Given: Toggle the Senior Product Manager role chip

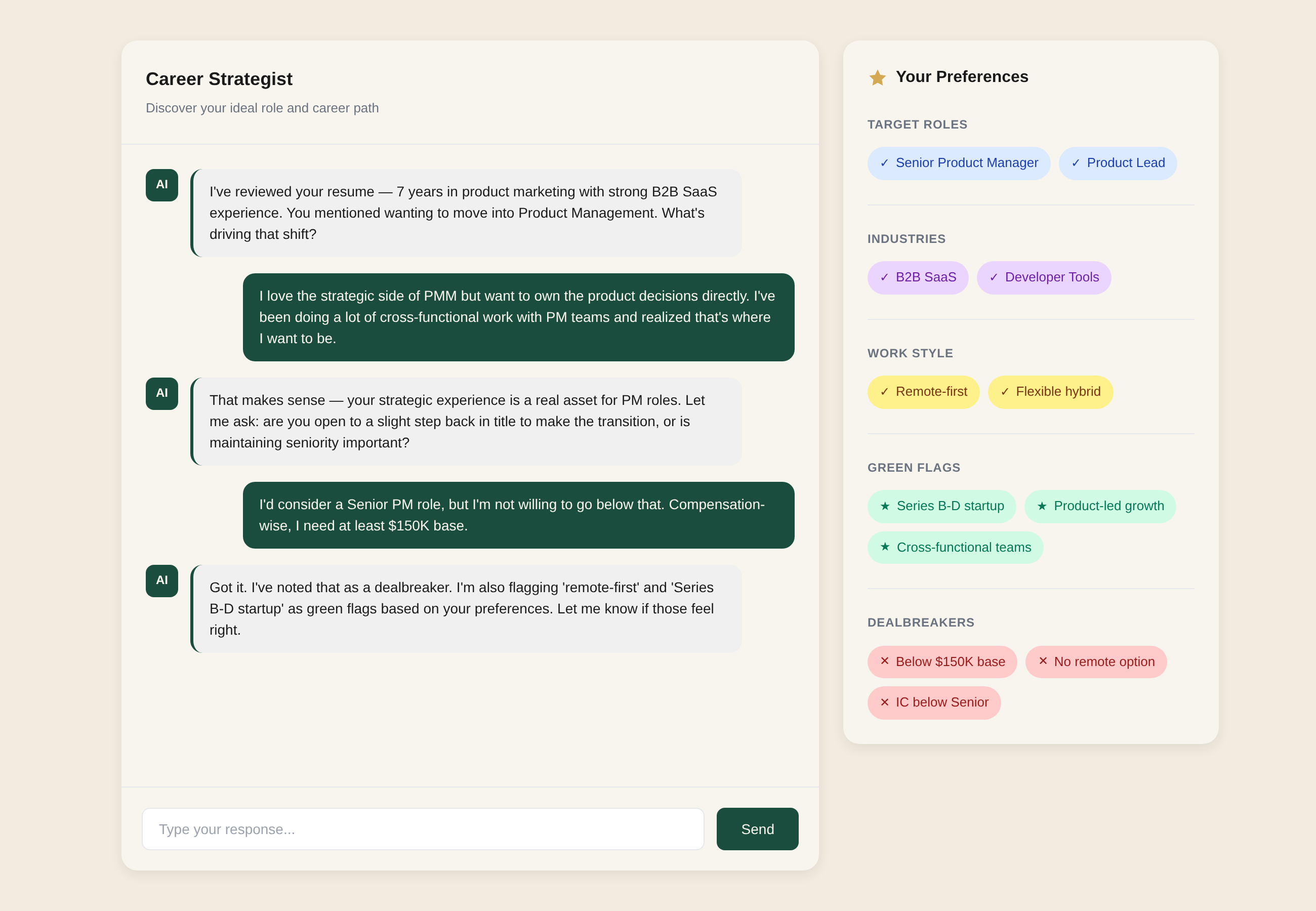Looking at the screenshot, I should point(959,163).
